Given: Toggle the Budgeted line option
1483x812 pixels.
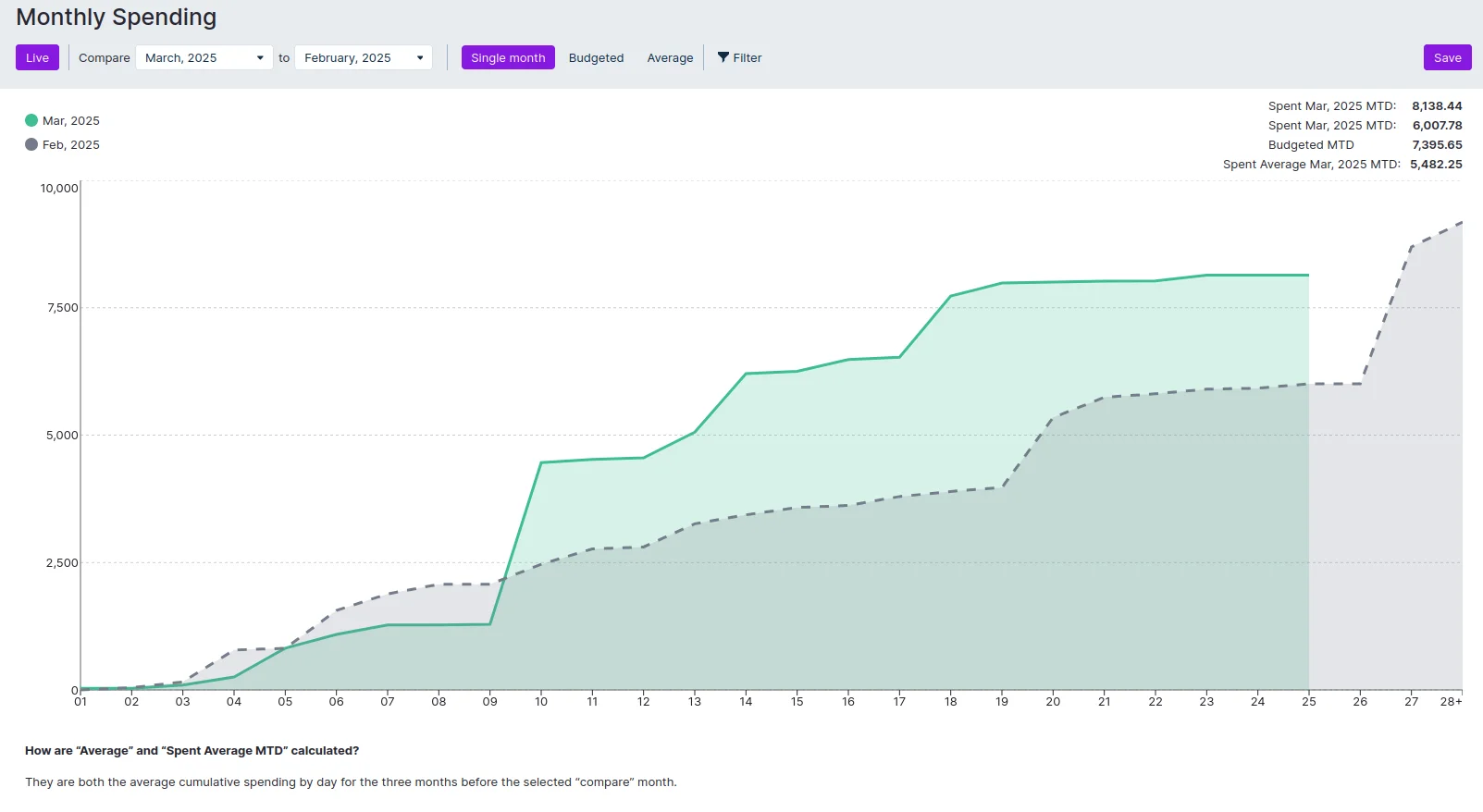Looking at the screenshot, I should pyautogui.click(x=596, y=57).
